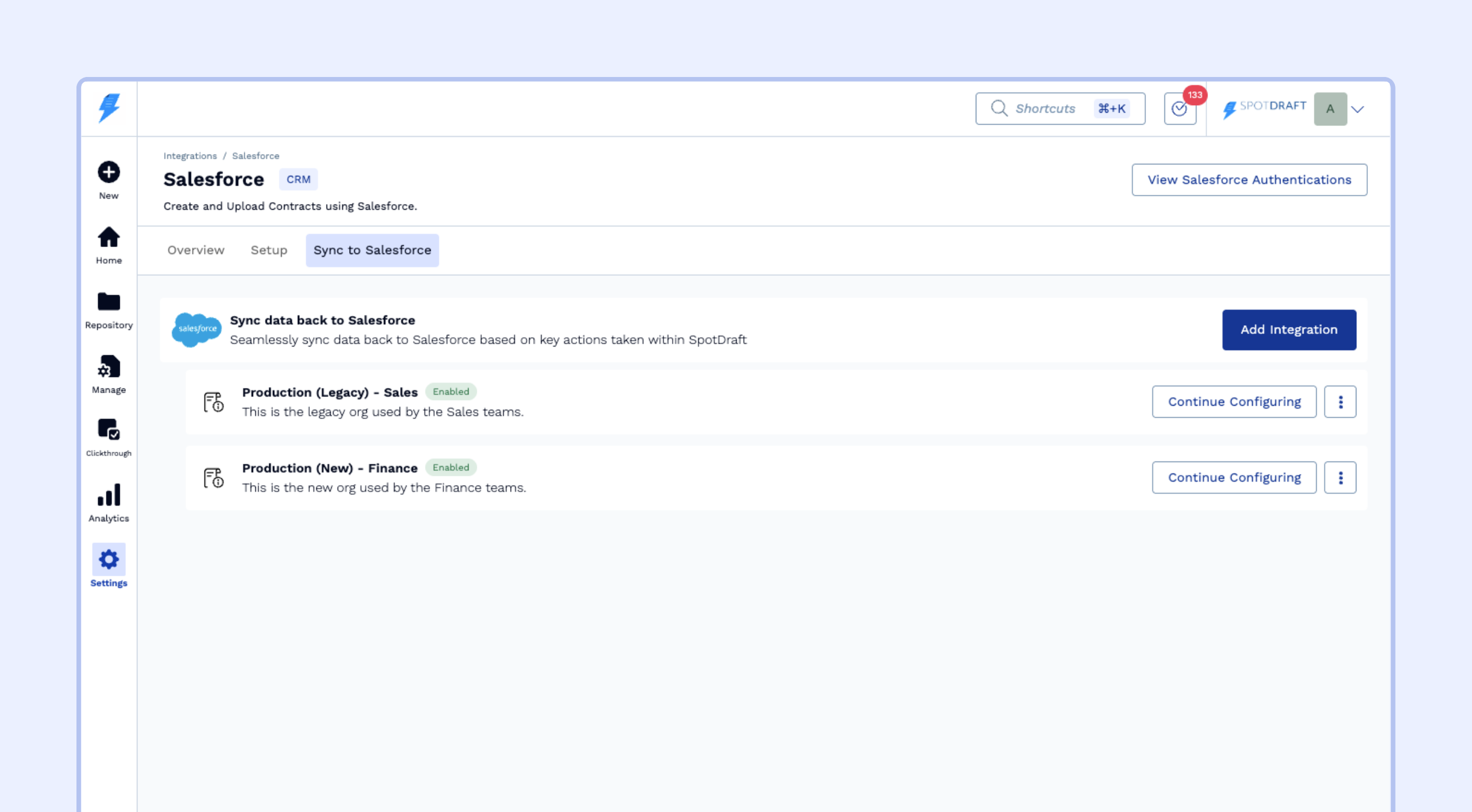This screenshot has width=1472, height=812.
Task: Open more options for Production (Legacy) - Sales
Action: point(1340,402)
